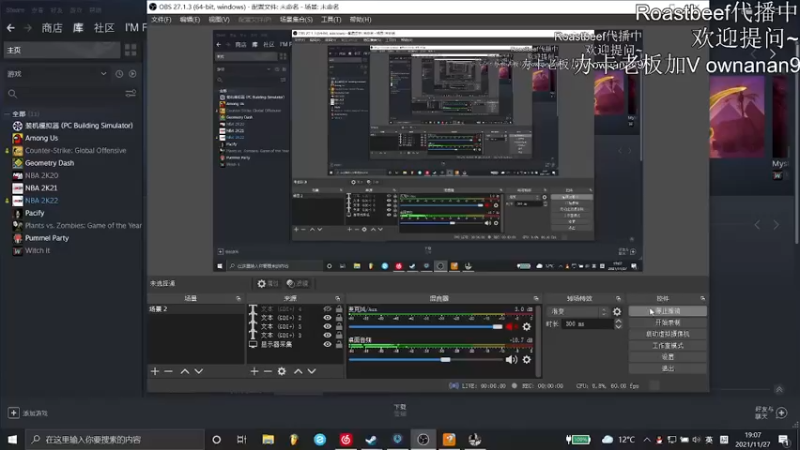Open settings gear for 麦克风/Aux channel

527,327
